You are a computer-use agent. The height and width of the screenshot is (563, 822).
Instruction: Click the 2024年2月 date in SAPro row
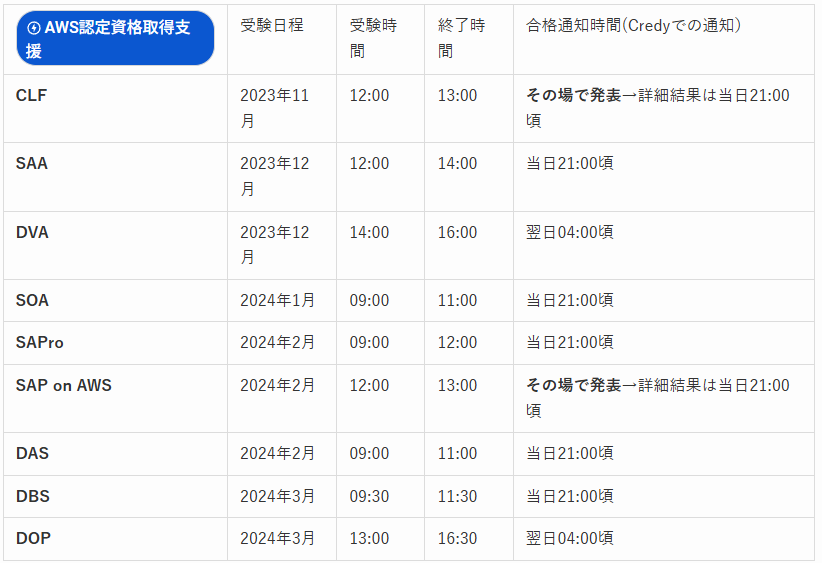pyautogui.click(x=277, y=343)
